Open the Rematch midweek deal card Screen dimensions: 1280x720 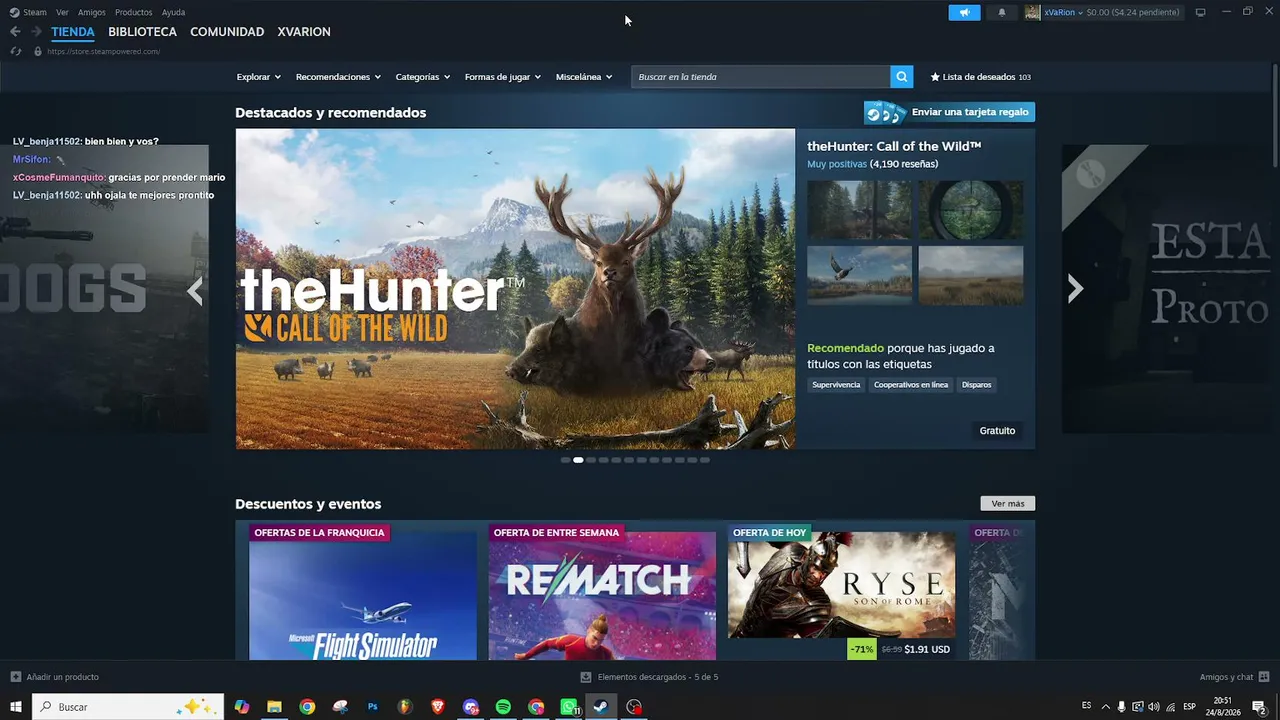602,591
